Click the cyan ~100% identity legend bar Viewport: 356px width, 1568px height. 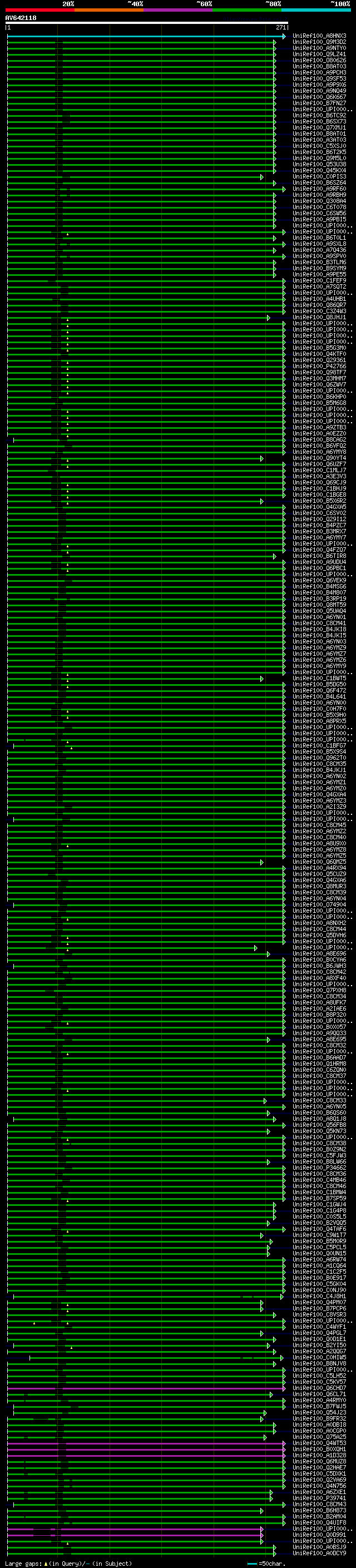point(316,10)
